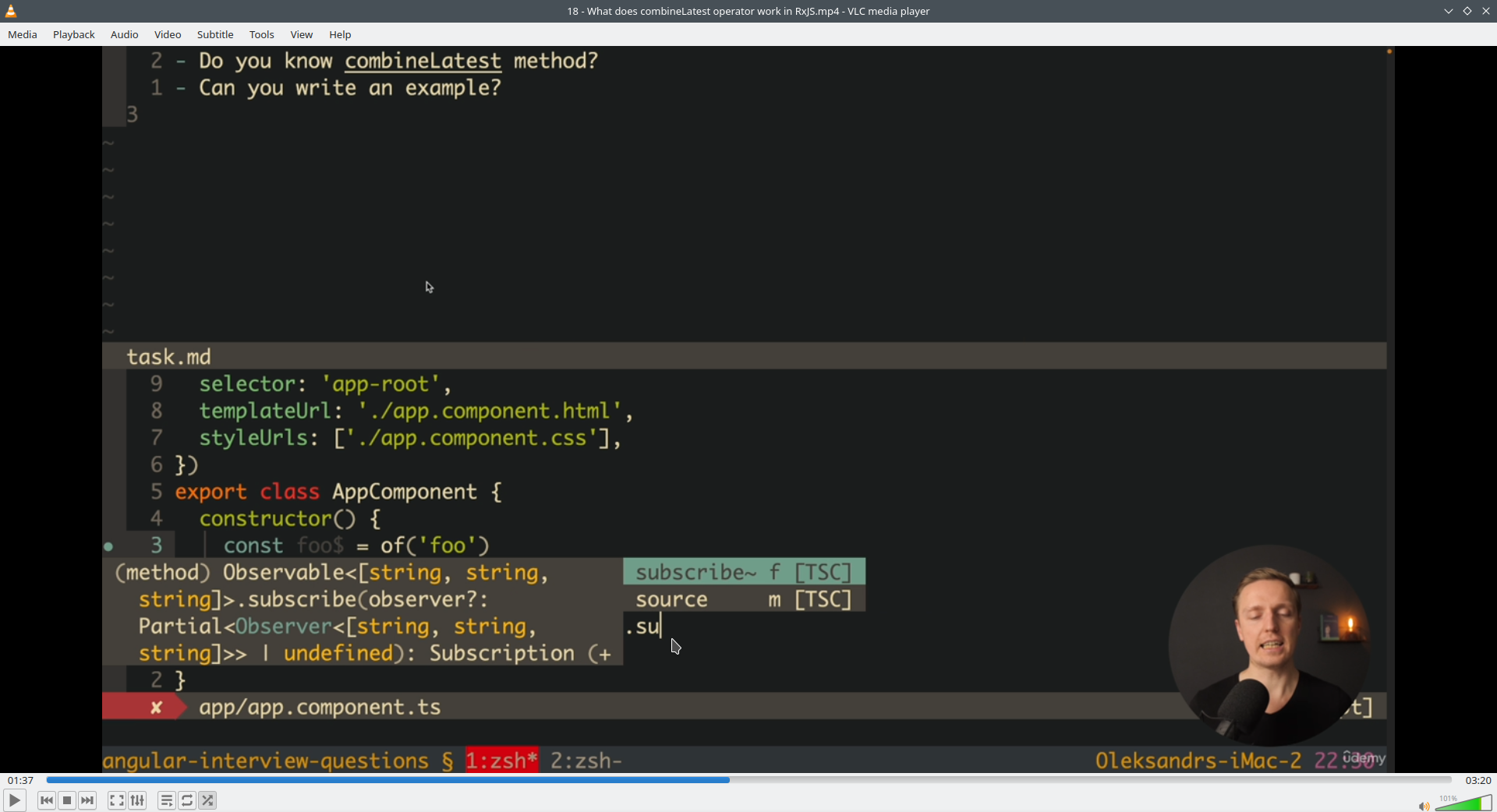Toggle fullscreen video mode
This screenshot has height=812, width=1497.
tap(117, 800)
